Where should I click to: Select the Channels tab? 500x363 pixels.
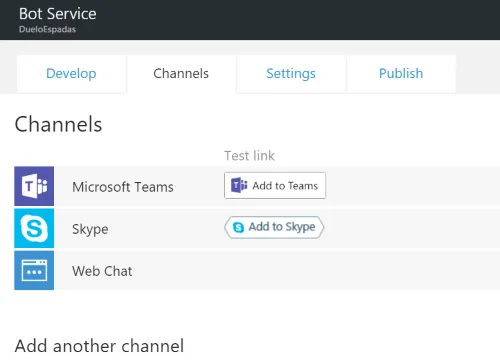(x=181, y=74)
